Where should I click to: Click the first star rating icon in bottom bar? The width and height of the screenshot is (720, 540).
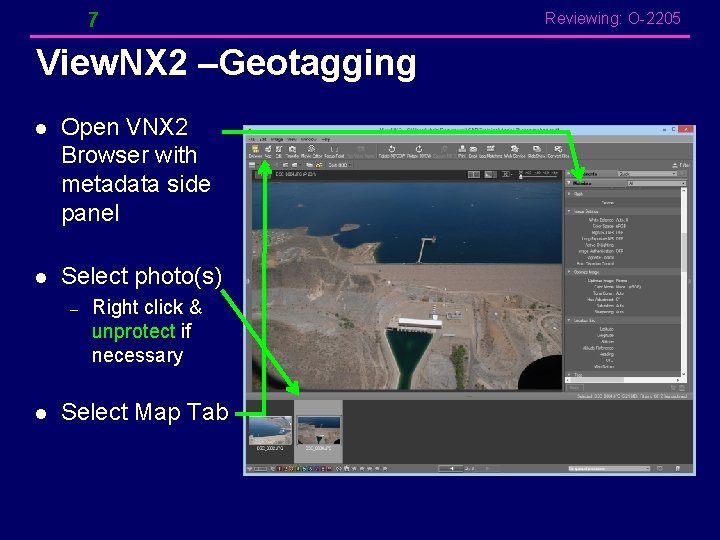[x=354, y=469]
